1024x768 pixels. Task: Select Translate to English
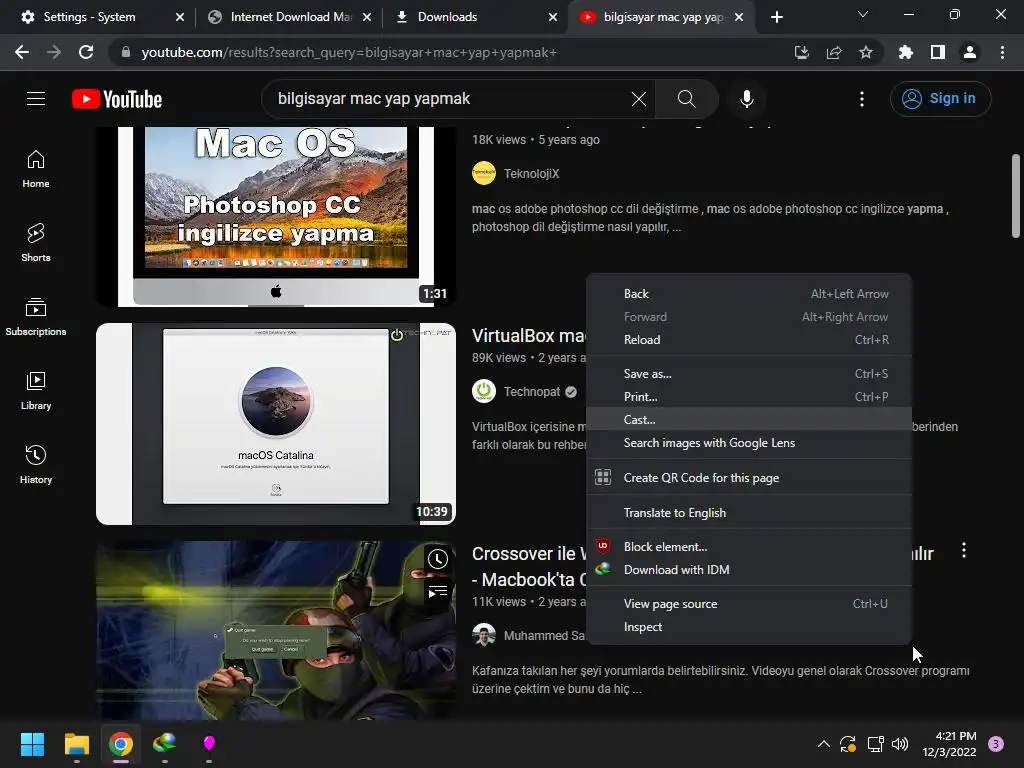point(748,513)
